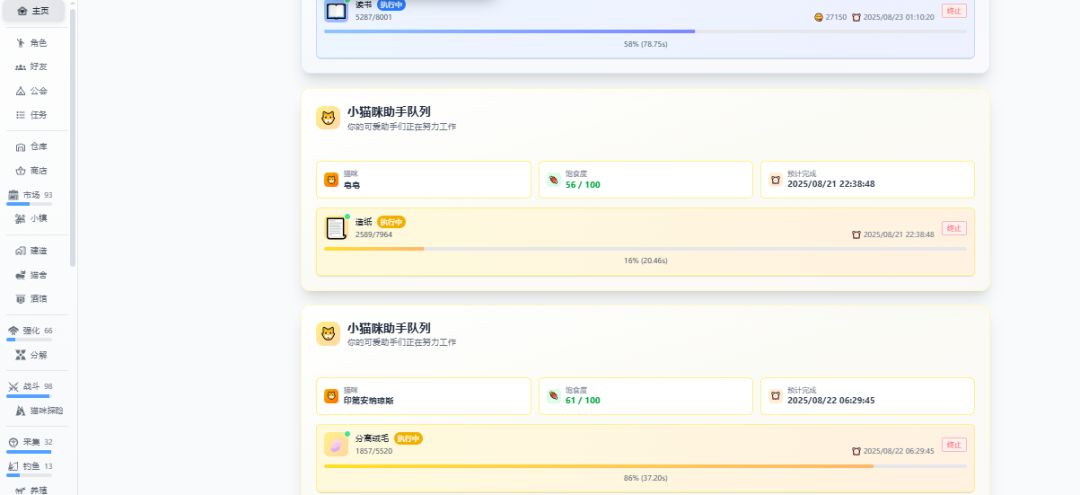Click the 执行中 badge beside 造纸
The width and height of the screenshot is (1080, 495).
tap(391, 222)
